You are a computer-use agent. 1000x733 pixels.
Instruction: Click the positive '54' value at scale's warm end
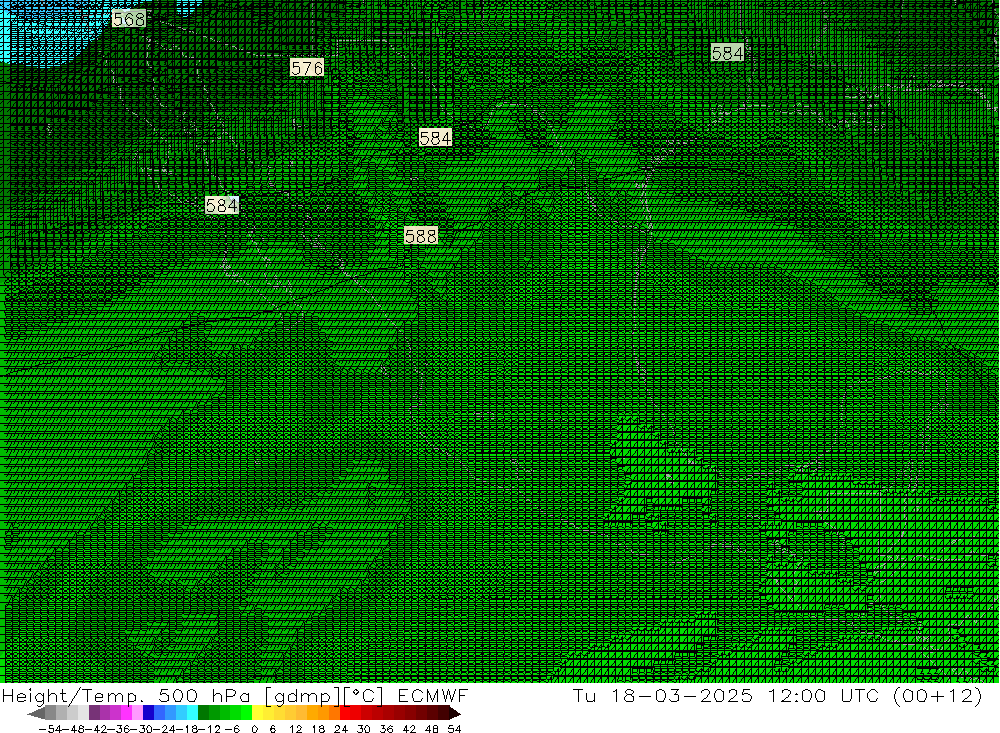[x=454, y=729]
